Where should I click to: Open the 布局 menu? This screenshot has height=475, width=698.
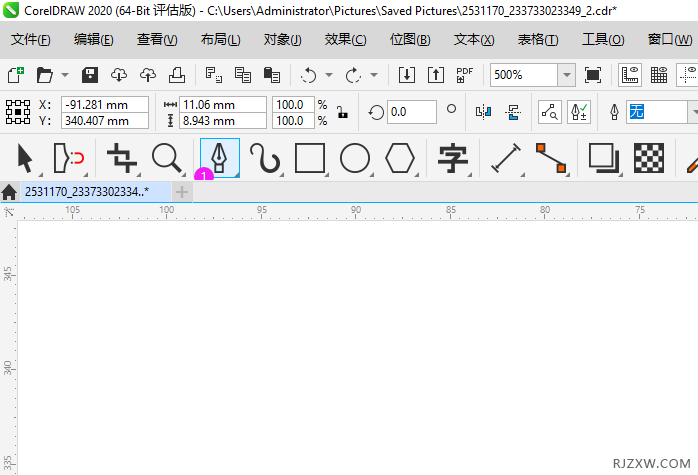coord(220,40)
